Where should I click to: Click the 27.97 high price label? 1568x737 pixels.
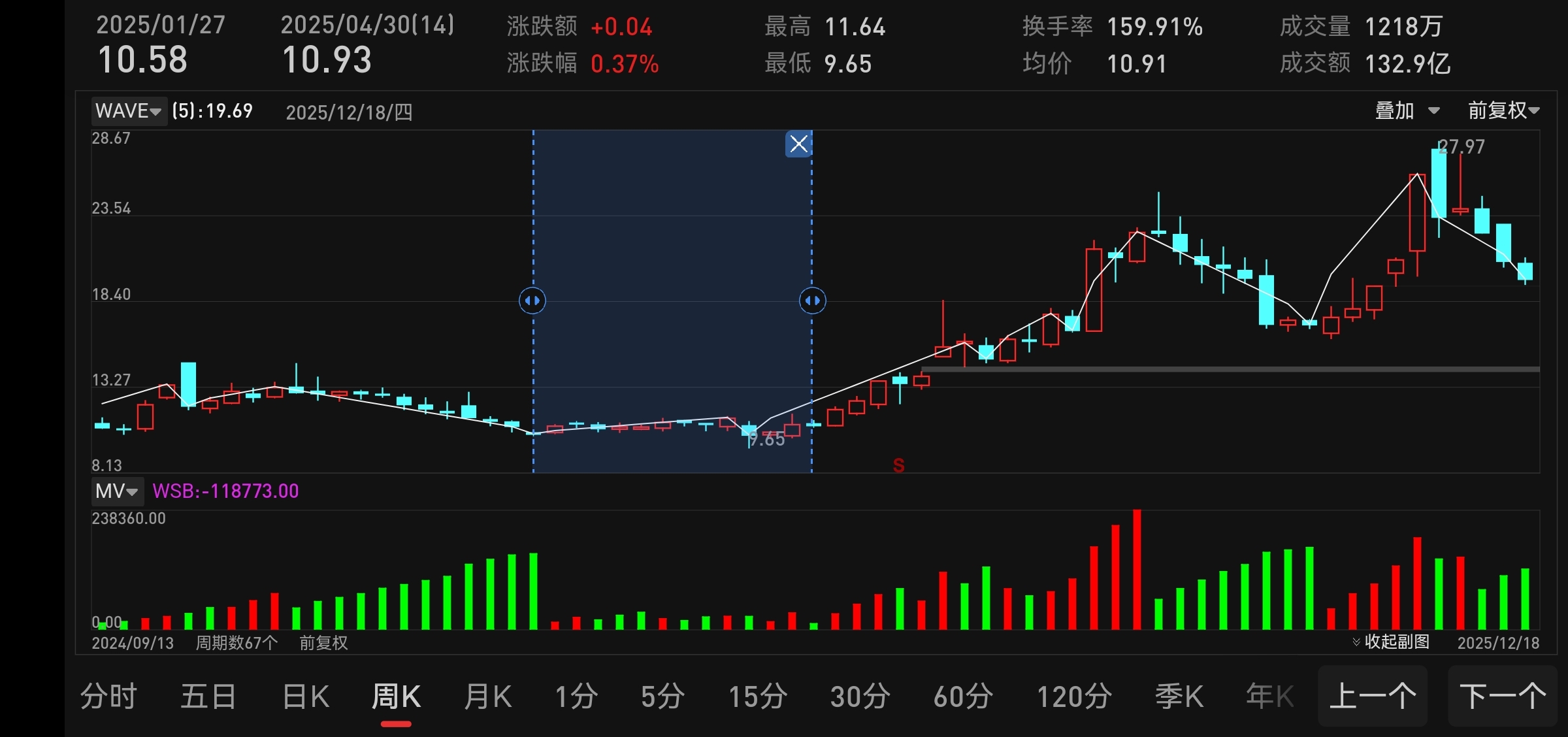point(1462,147)
